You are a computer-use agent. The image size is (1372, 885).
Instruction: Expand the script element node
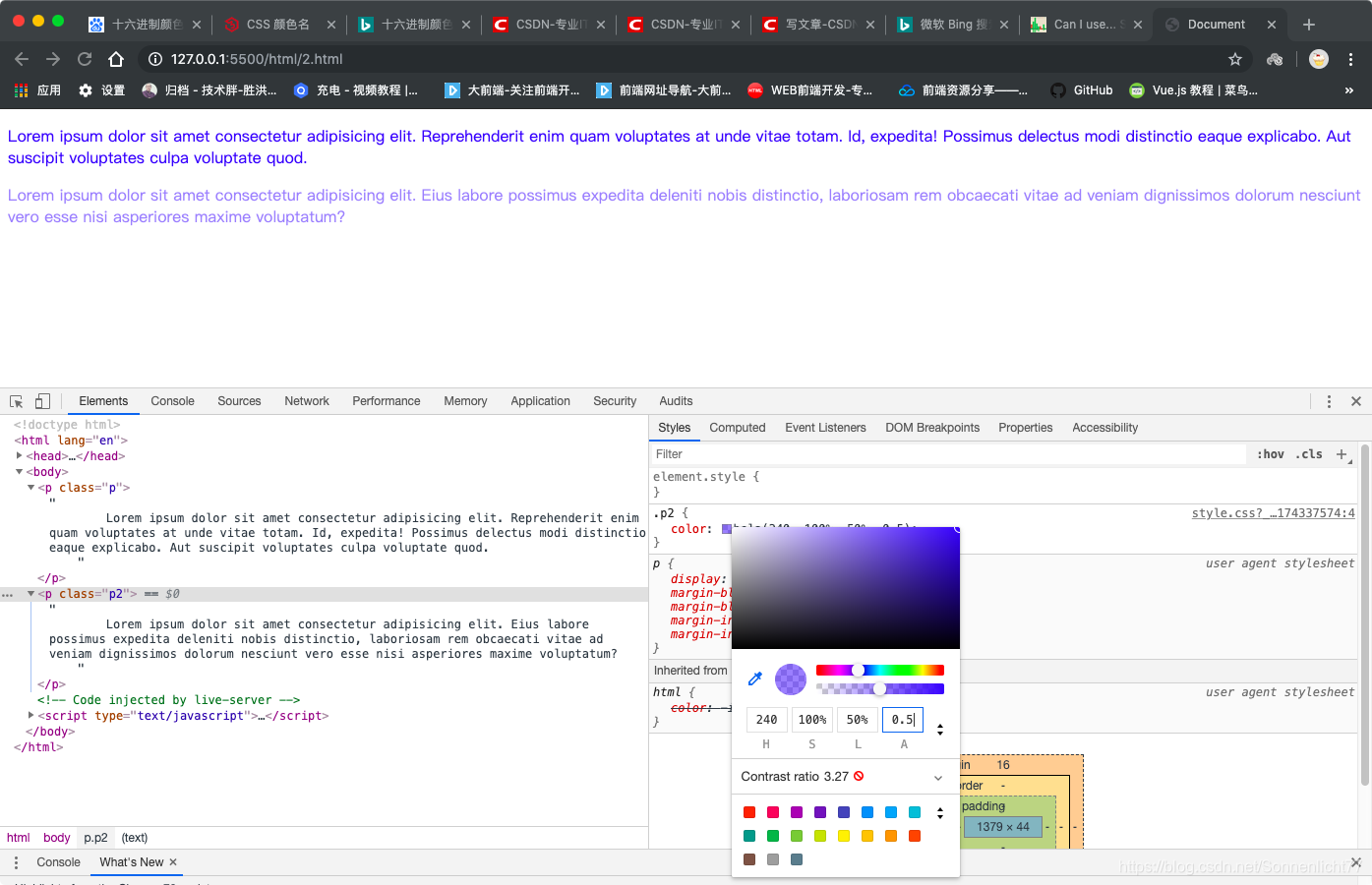click(30, 716)
